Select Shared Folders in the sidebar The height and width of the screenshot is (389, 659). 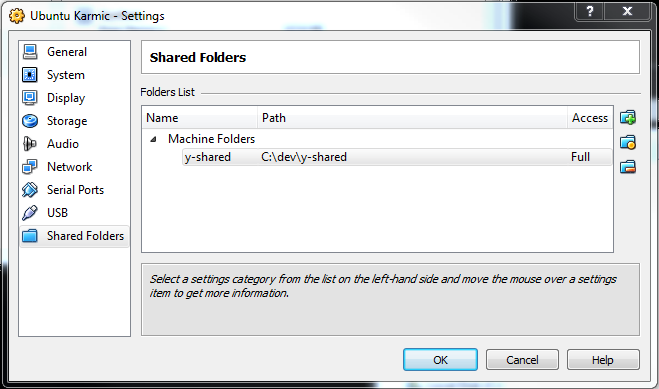pos(74,236)
